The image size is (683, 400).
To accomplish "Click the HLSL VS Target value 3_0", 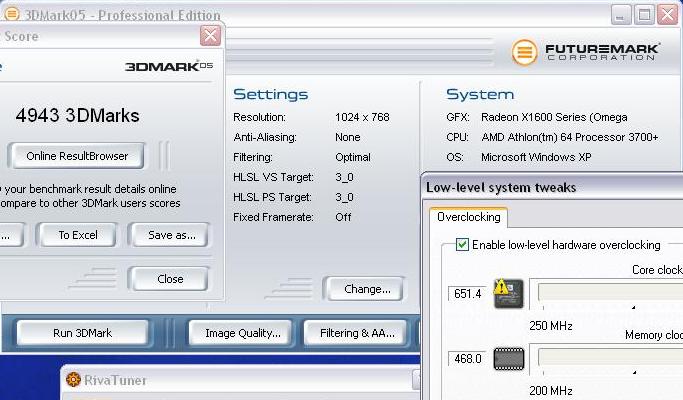I will [344, 177].
